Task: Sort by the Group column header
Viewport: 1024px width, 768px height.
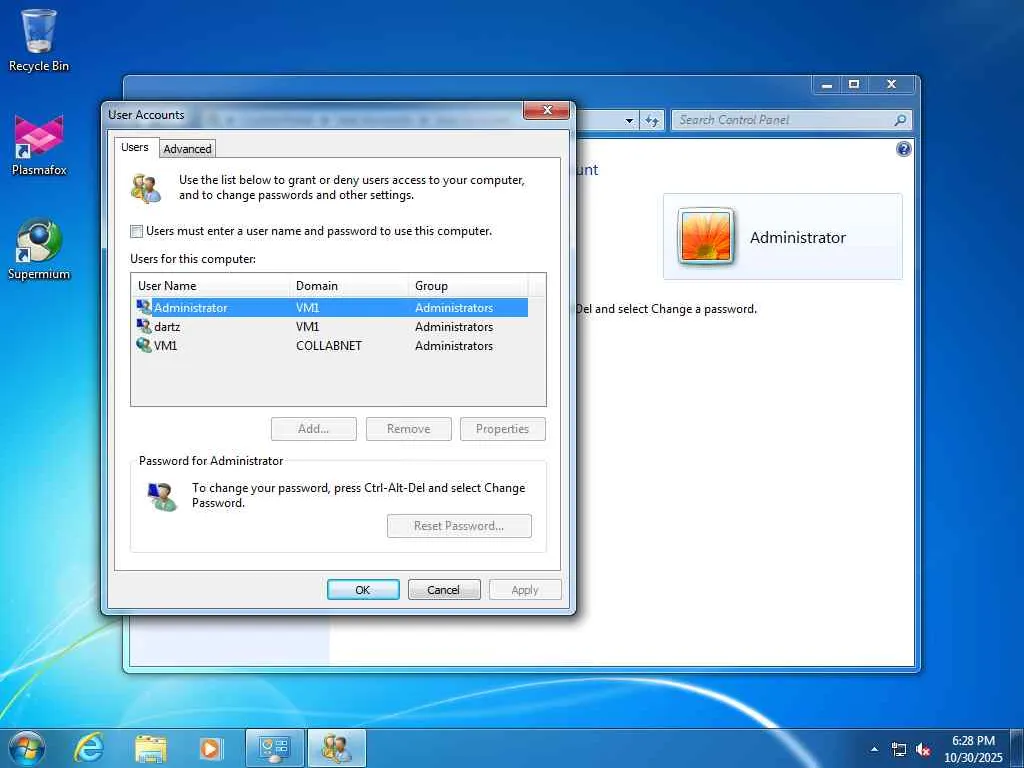Action: pyautogui.click(x=468, y=285)
